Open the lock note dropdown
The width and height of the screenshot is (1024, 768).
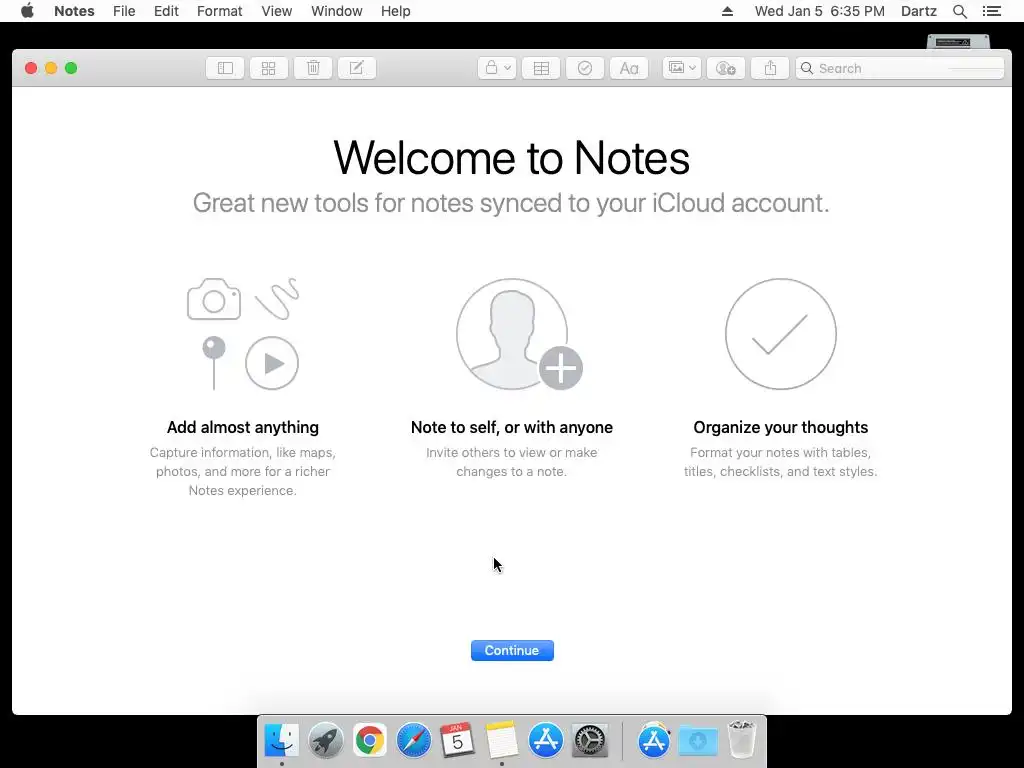coord(497,68)
